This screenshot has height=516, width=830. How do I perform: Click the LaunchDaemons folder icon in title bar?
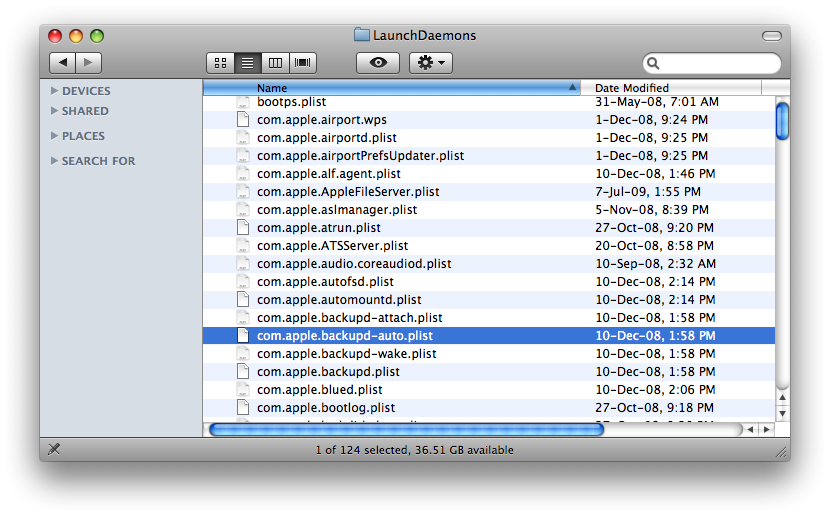(x=362, y=35)
